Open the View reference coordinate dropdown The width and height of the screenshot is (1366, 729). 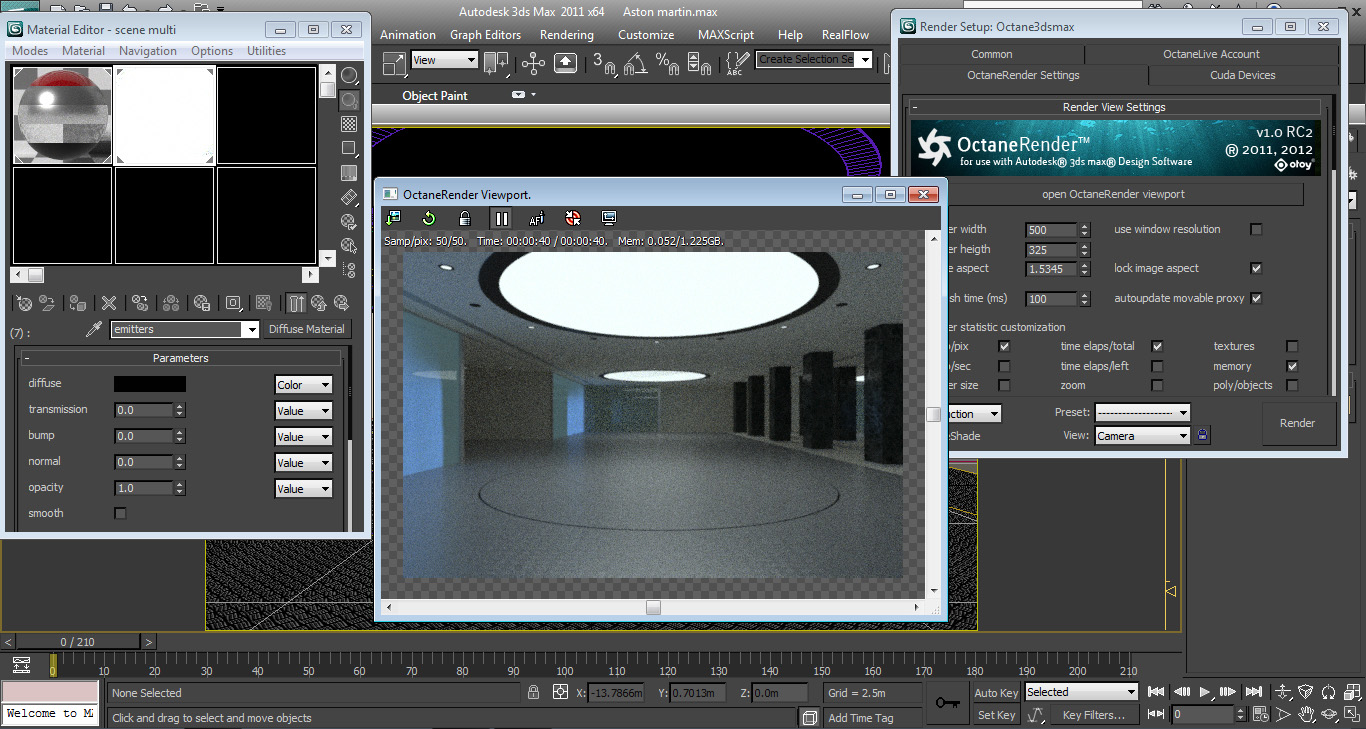tap(445, 60)
